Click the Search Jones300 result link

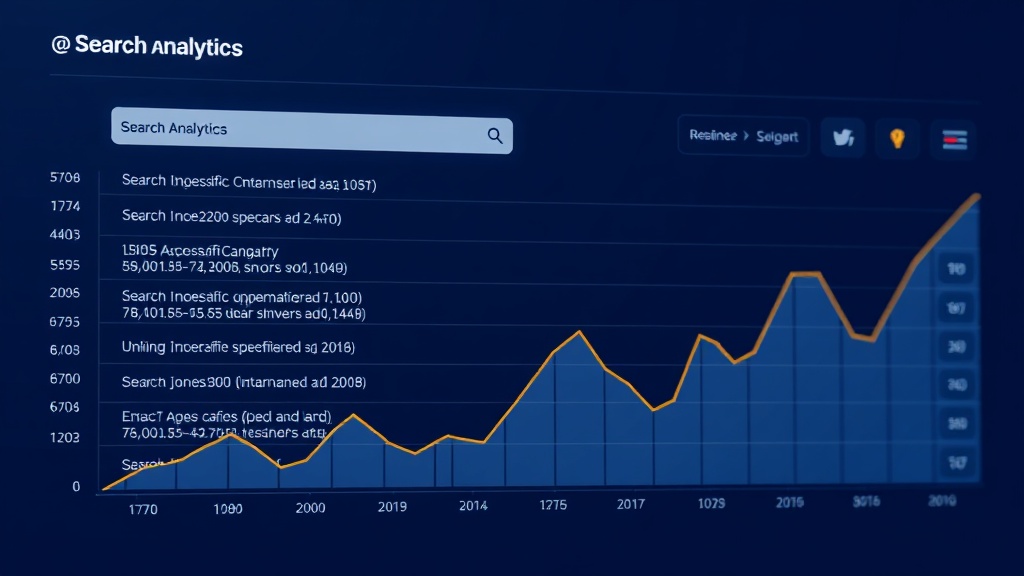243,382
